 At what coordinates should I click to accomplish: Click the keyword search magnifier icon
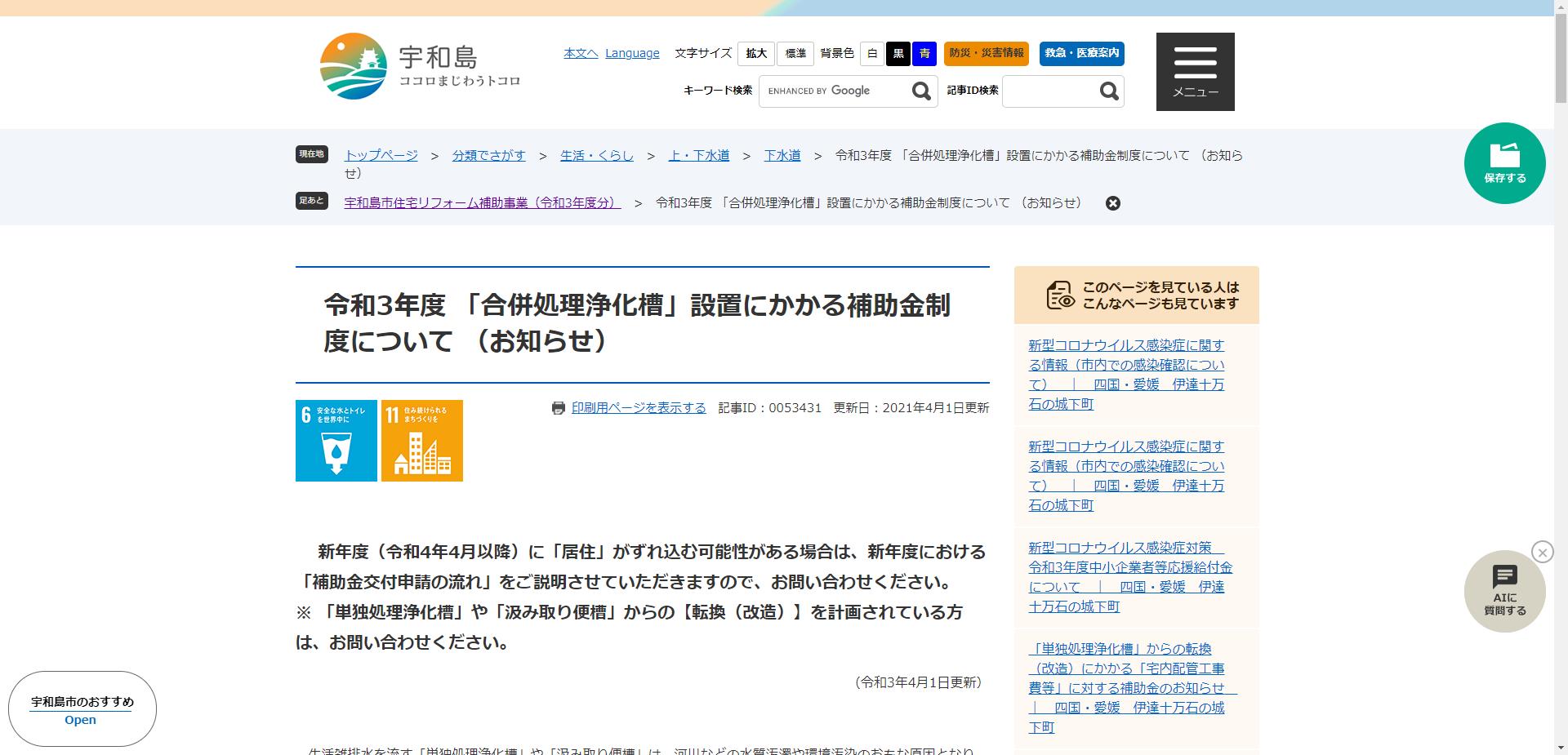coord(921,91)
